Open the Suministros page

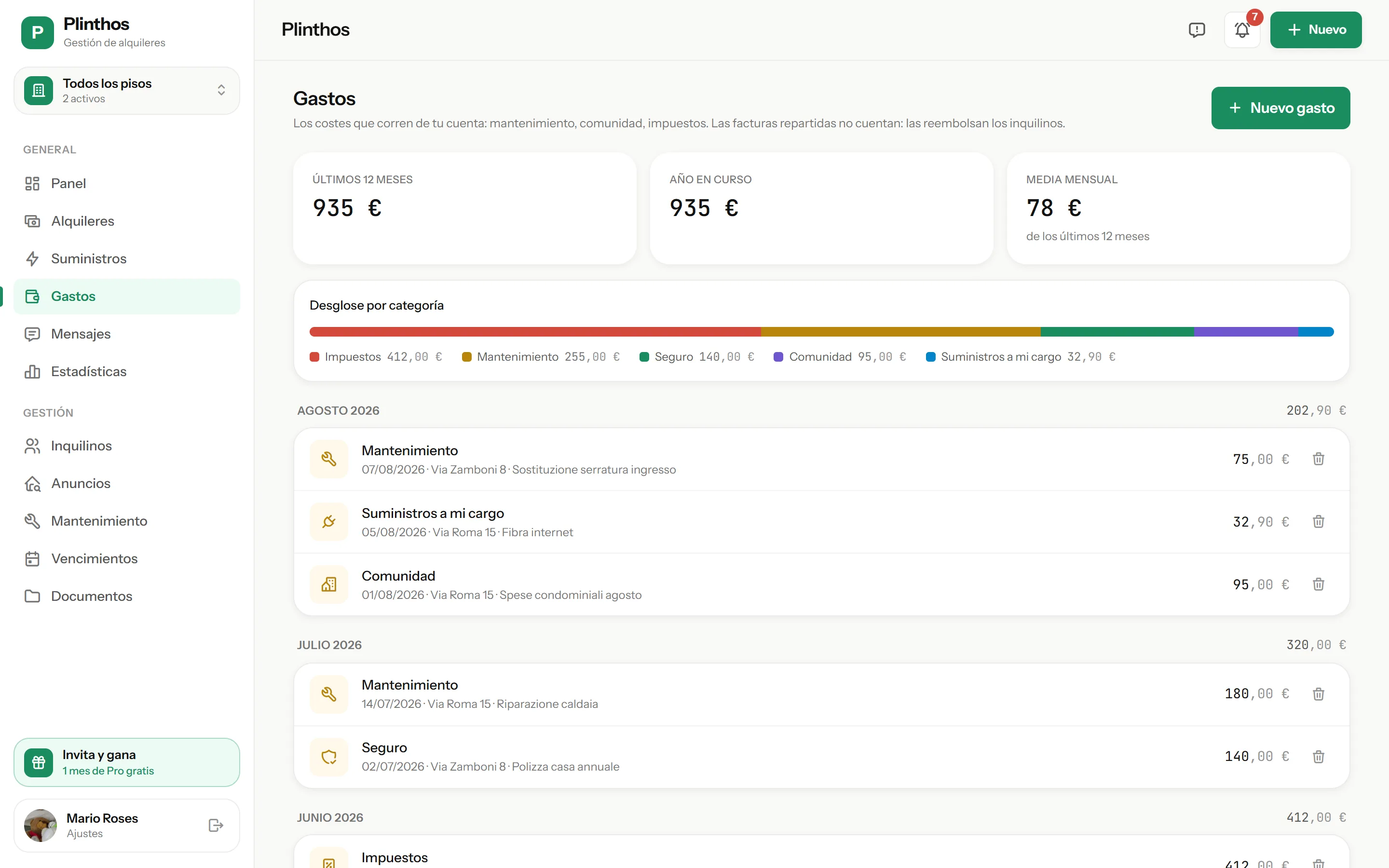tap(127, 258)
